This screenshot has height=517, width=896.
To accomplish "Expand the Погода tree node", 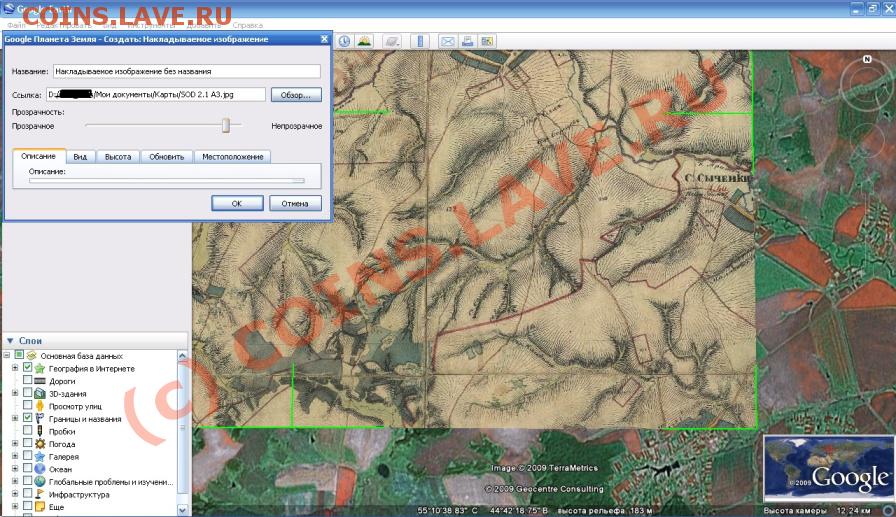I will tap(15, 444).
